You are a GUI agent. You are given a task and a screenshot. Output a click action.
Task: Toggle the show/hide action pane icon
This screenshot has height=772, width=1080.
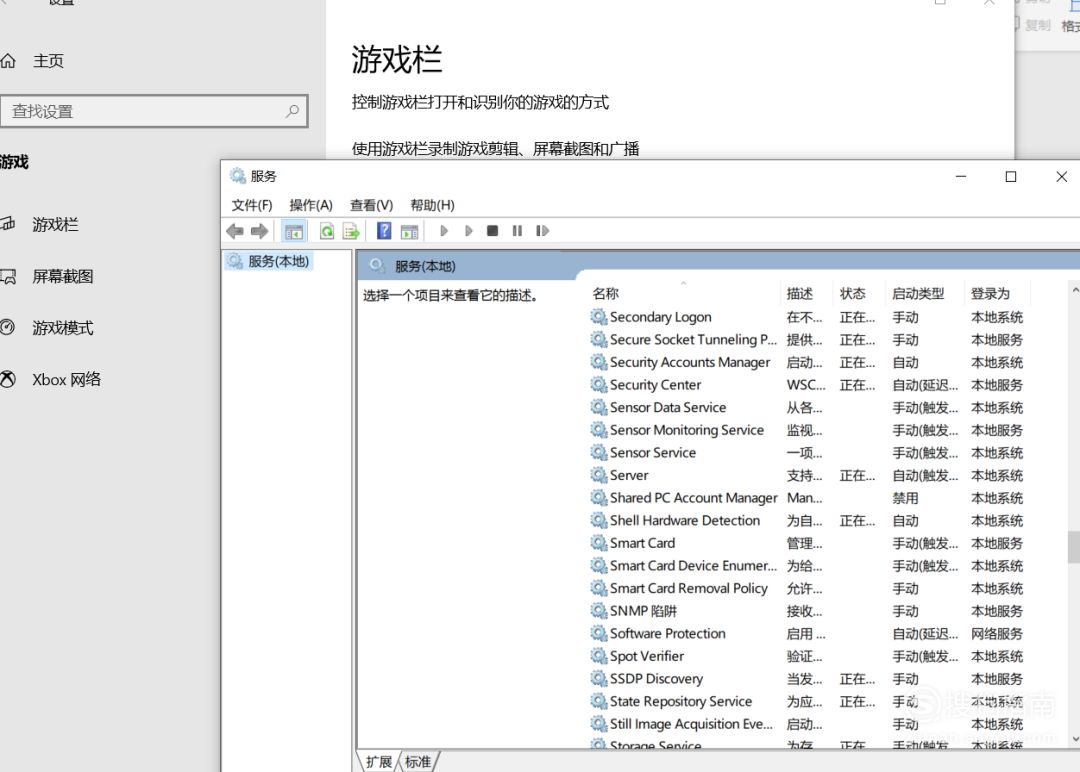point(410,231)
